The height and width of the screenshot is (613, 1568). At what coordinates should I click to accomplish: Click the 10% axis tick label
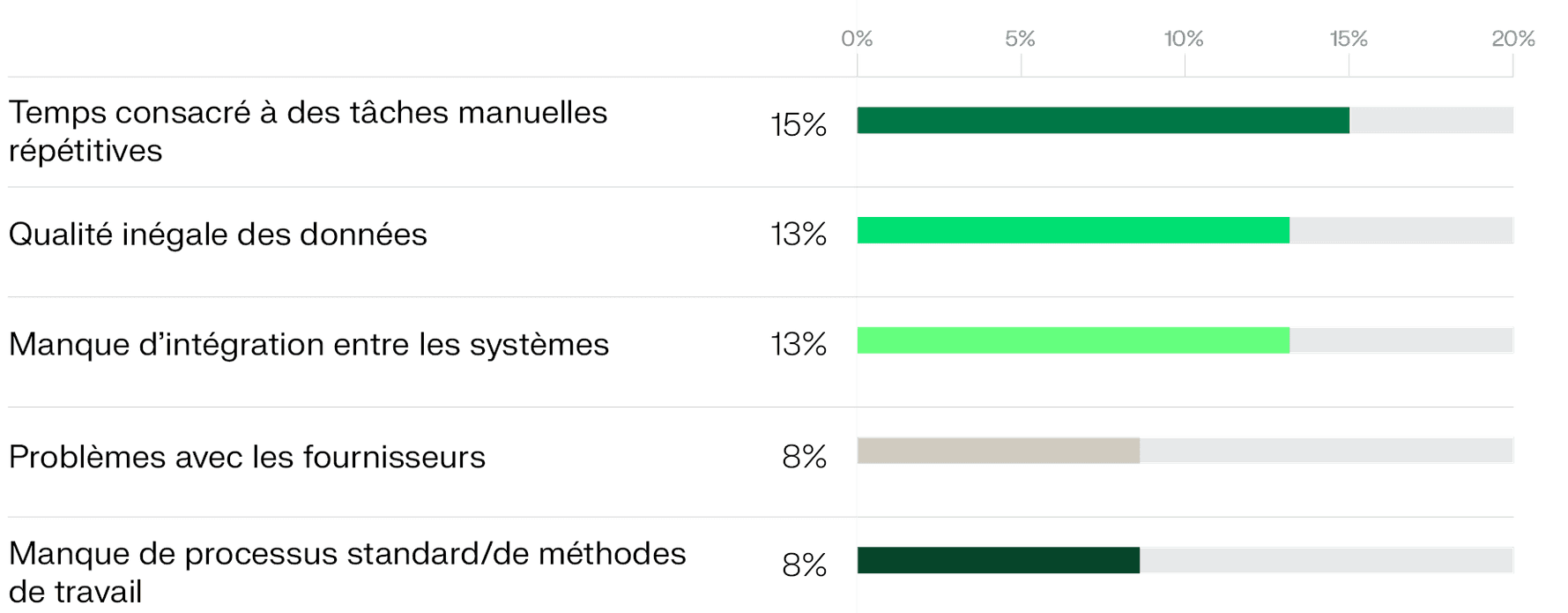(x=1184, y=39)
